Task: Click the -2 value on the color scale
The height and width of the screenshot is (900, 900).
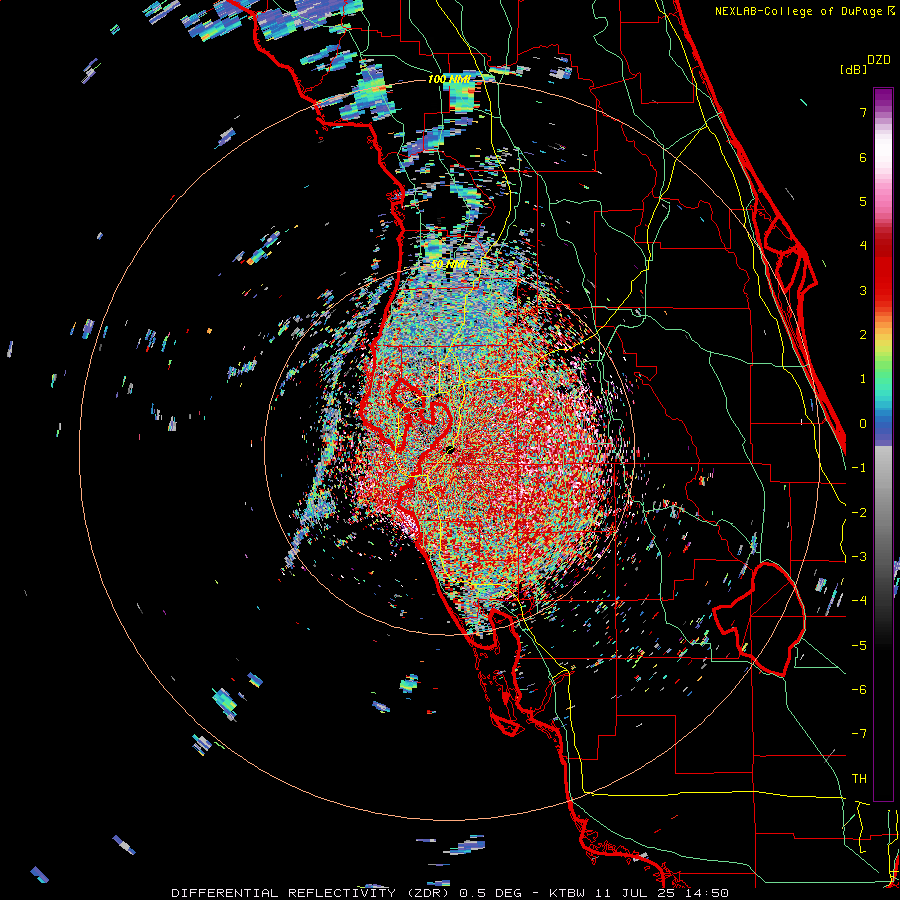Action: tap(859, 513)
